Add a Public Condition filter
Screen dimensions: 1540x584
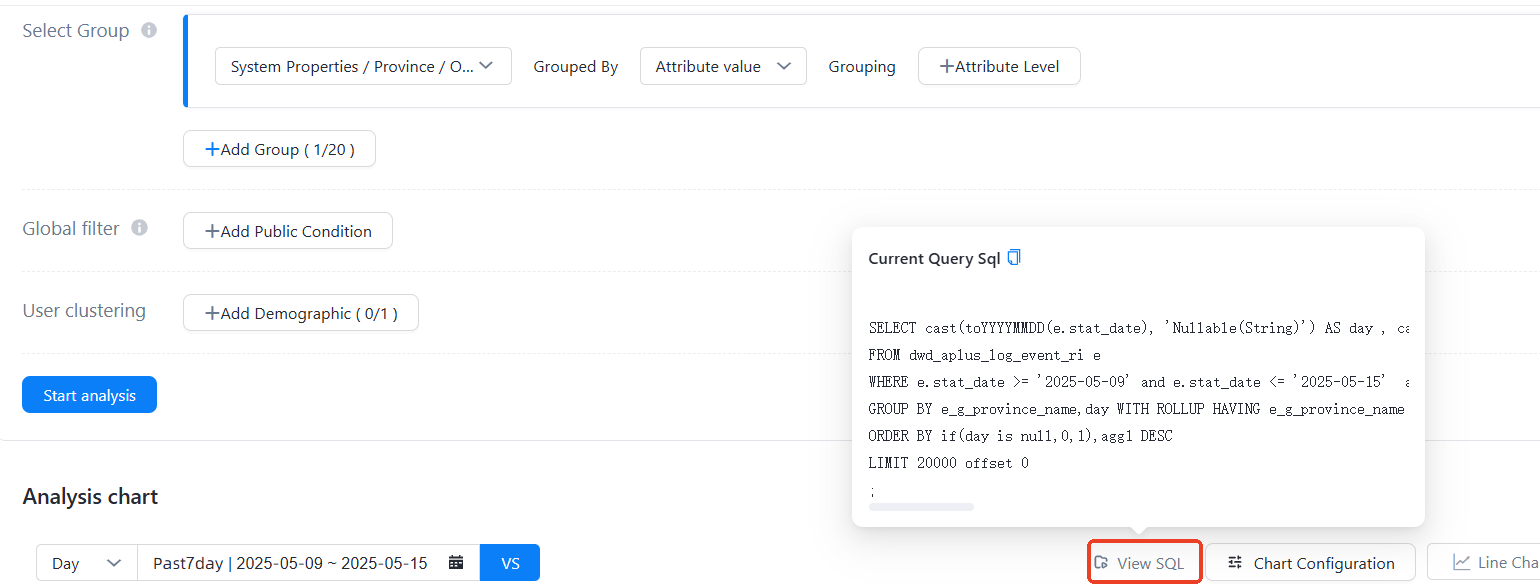tap(288, 231)
